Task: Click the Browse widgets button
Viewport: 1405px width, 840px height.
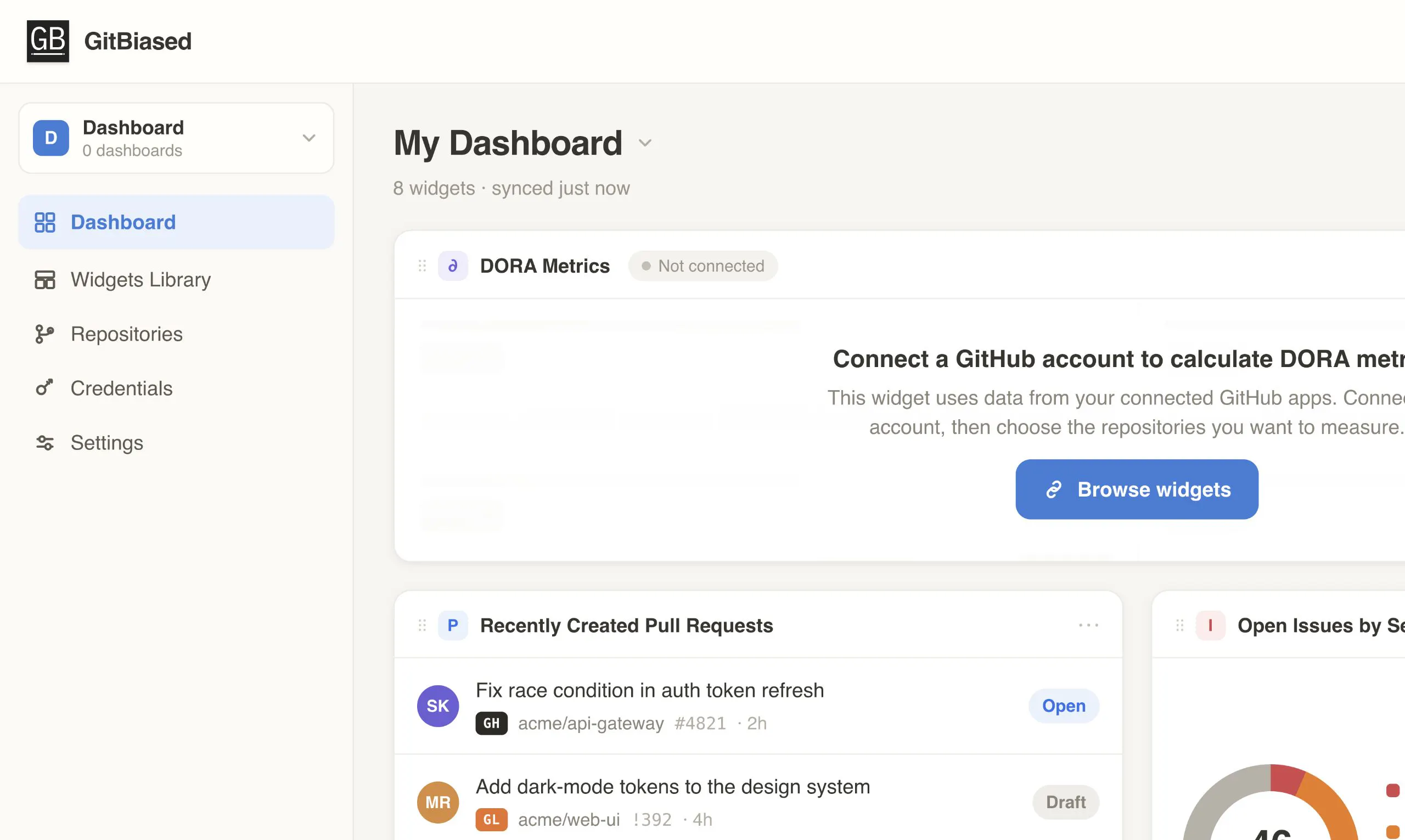Action: click(x=1137, y=489)
